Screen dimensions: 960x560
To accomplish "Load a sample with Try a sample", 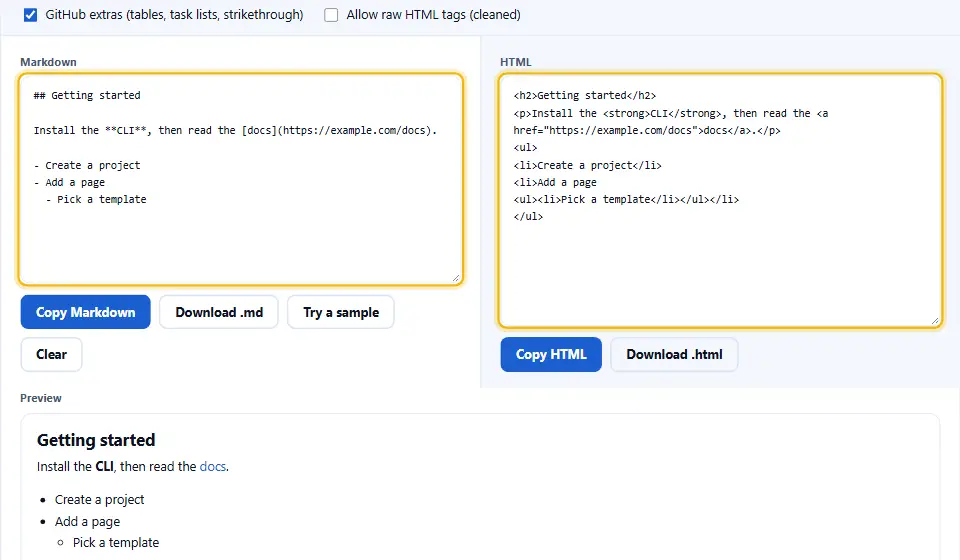I will [x=341, y=312].
